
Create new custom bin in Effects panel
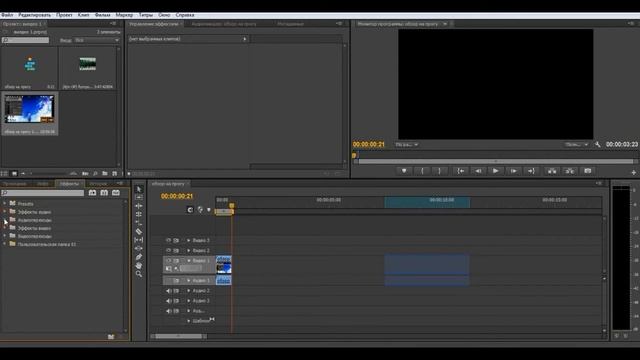111,337
